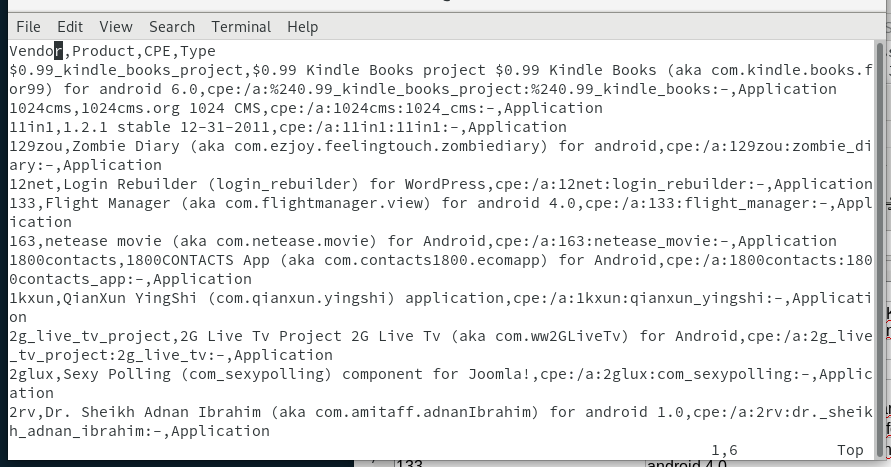Click 'com.flightmanager.view' text
Viewport: 891px width, 467px height.
point(324,203)
